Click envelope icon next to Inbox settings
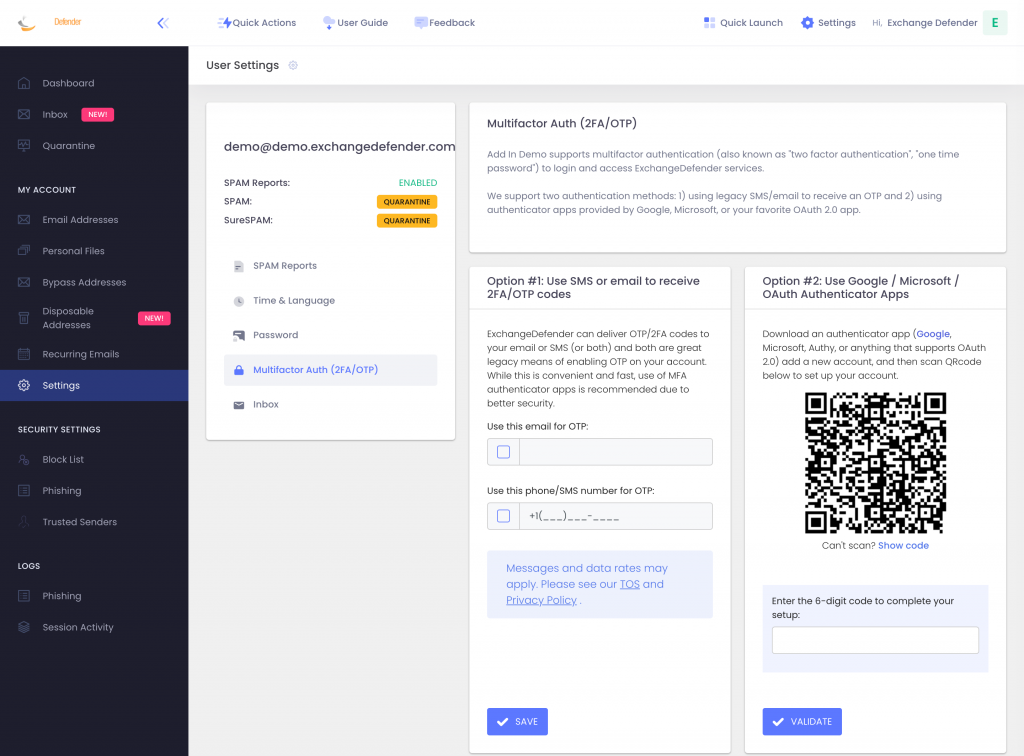This screenshot has width=1024, height=756. point(239,405)
